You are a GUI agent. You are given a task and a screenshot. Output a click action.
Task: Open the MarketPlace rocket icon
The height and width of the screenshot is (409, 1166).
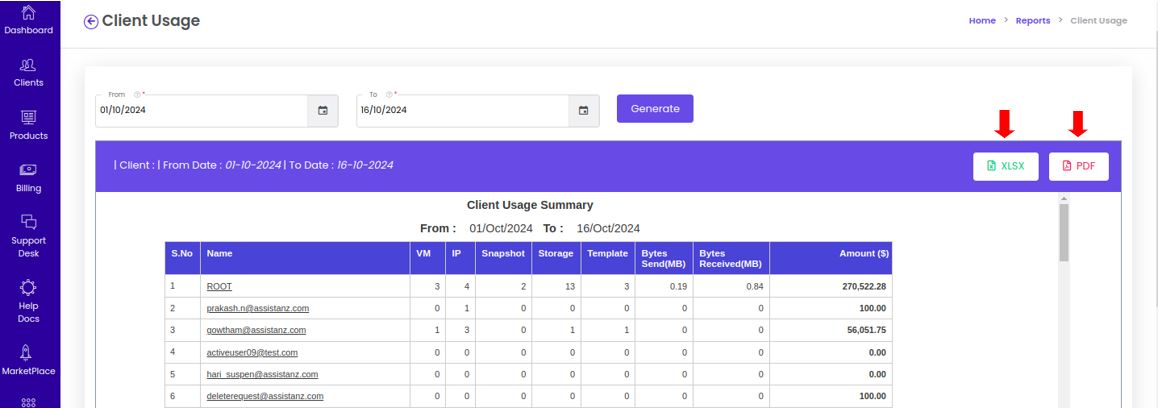coord(28,352)
